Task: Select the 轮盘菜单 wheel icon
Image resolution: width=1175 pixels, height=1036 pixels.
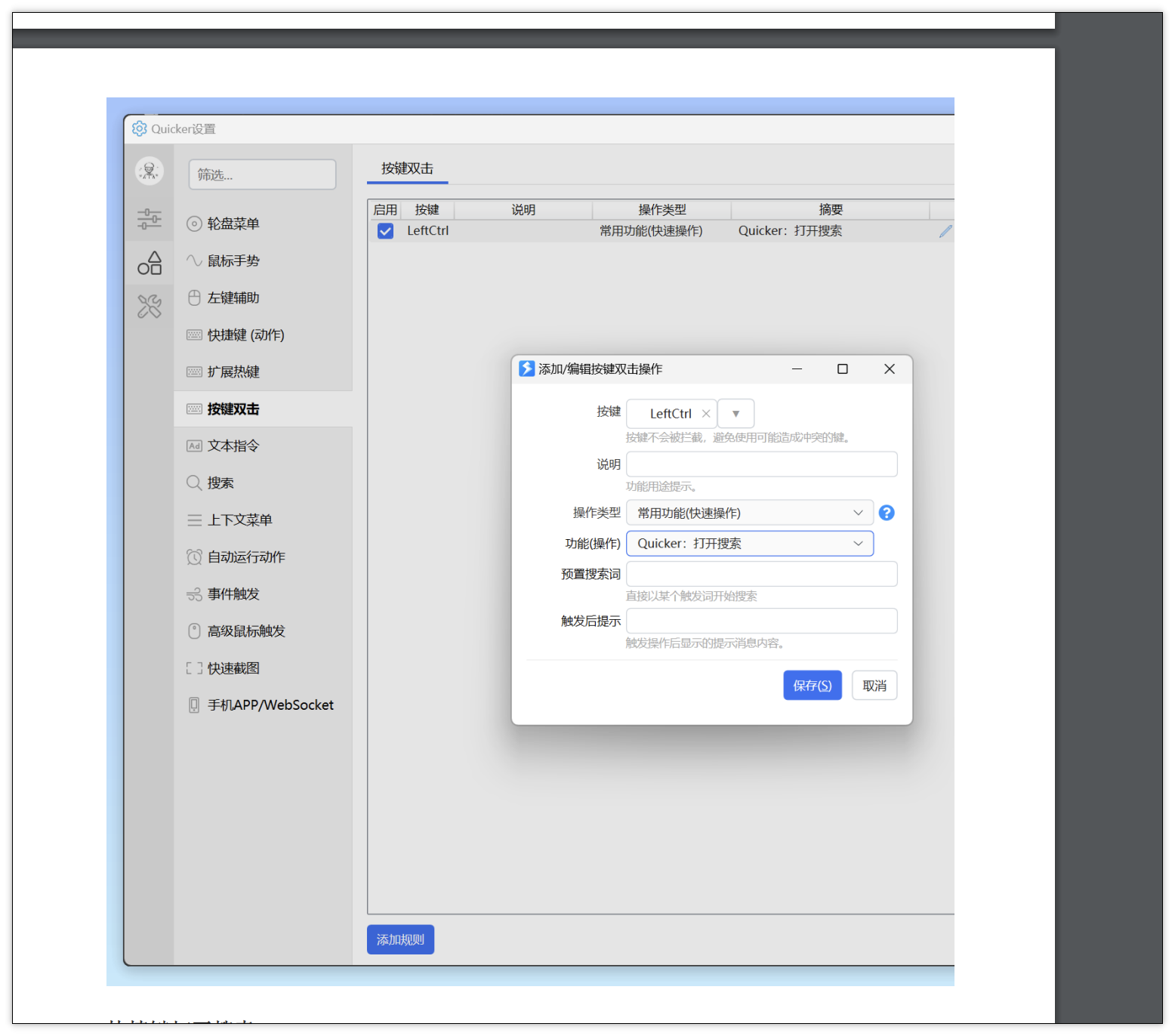Action: pos(195,224)
